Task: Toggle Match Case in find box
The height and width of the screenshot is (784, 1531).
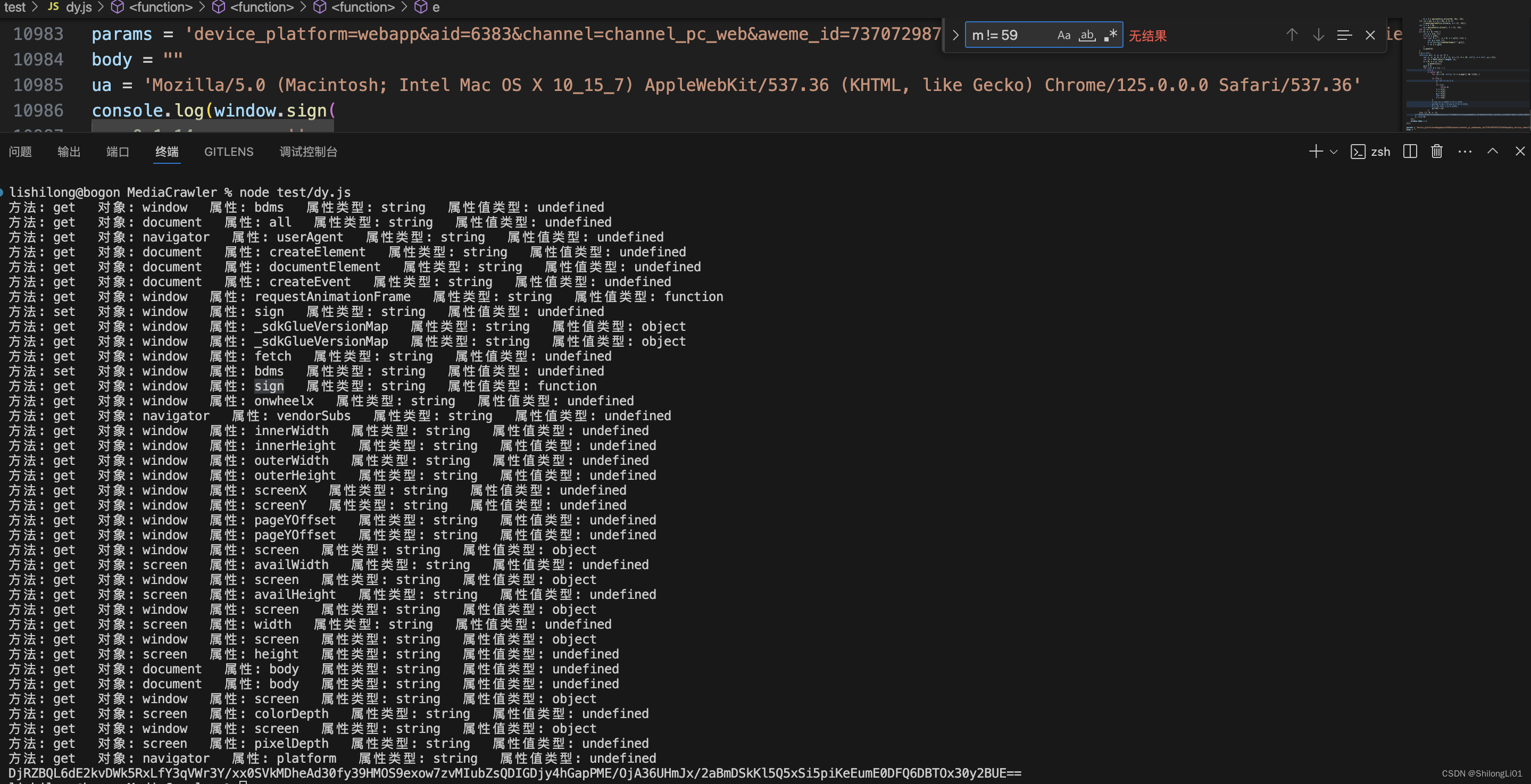Action: coord(1064,35)
